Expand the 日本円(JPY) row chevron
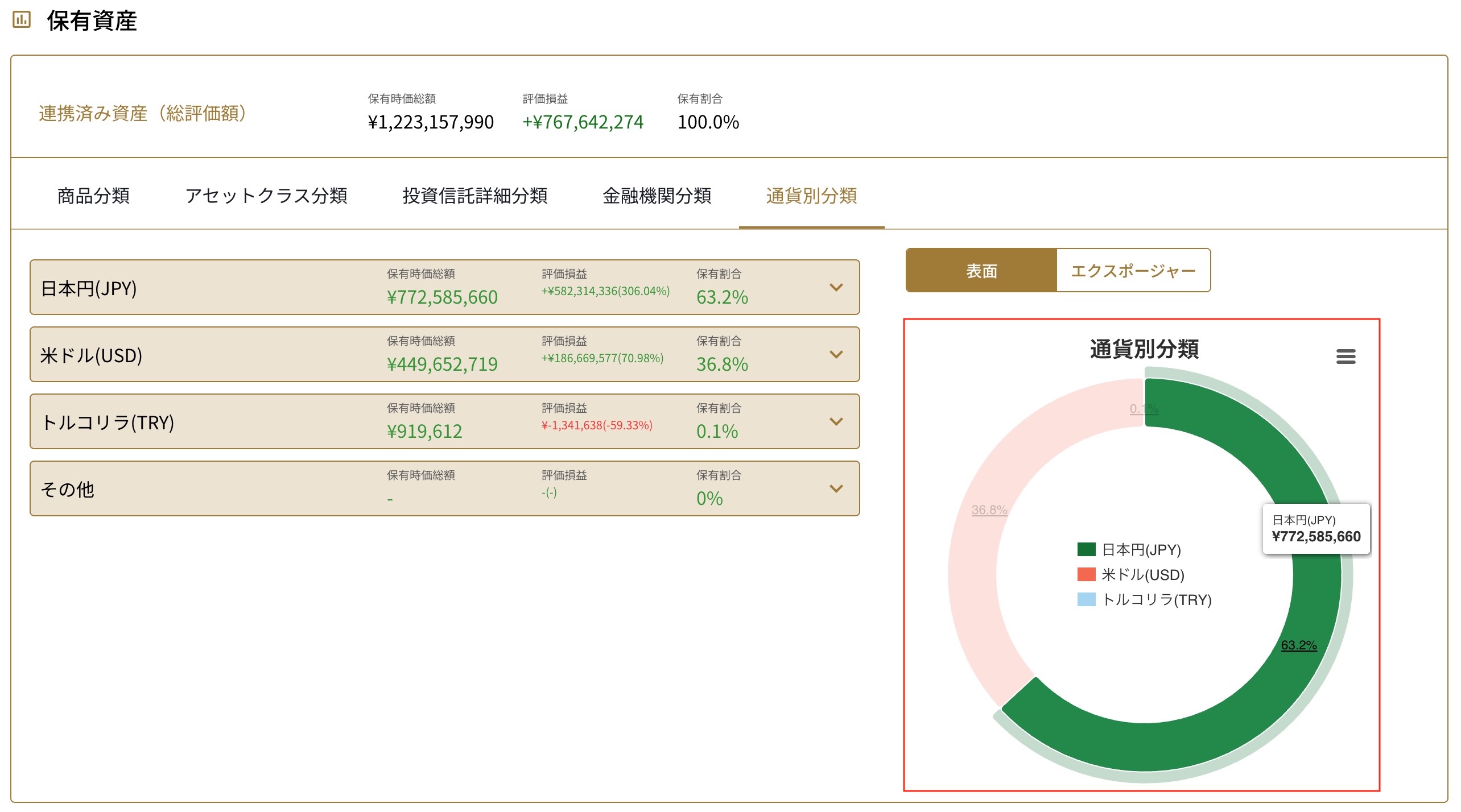The width and height of the screenshot is (1461, 812). 836,287
